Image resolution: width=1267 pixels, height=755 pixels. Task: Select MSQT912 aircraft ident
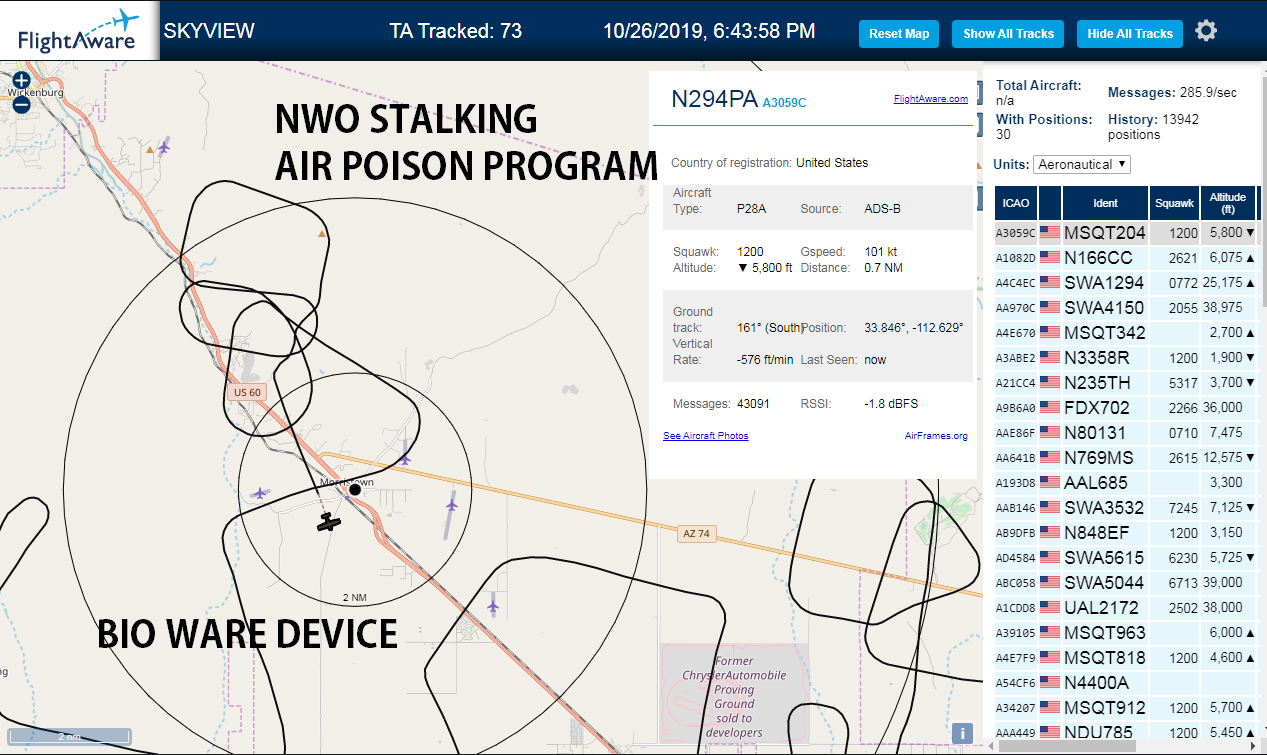point(1105,707)
